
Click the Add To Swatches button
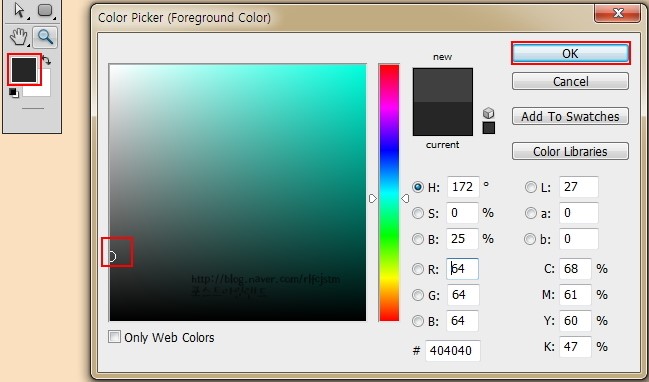(570, 116)
